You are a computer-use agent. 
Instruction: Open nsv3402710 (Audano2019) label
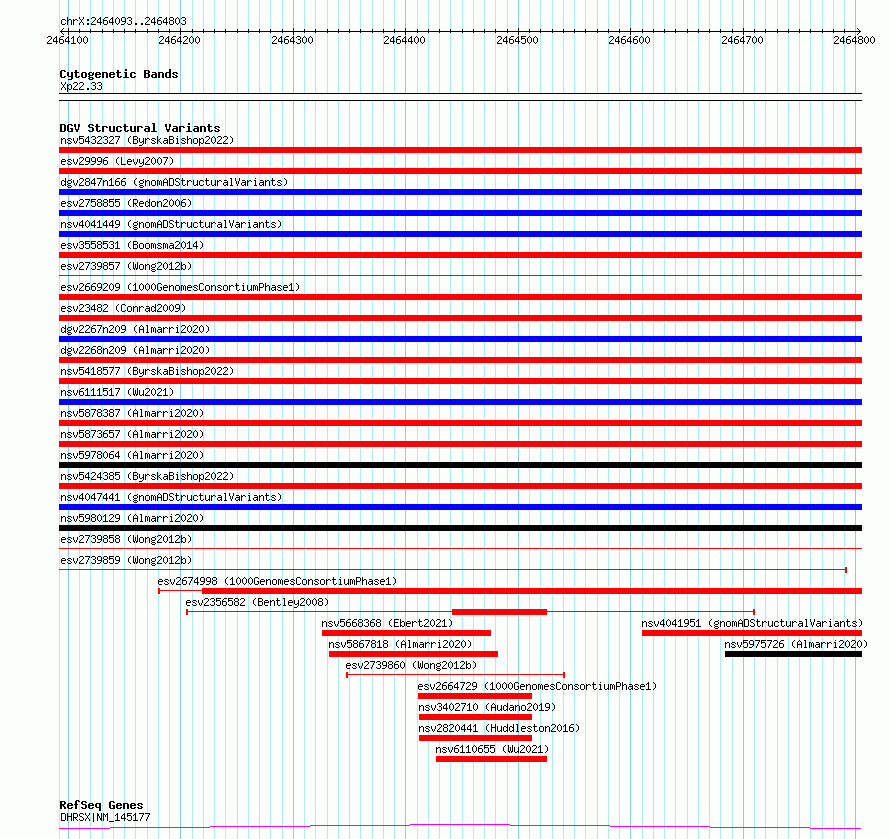point(487,707)
